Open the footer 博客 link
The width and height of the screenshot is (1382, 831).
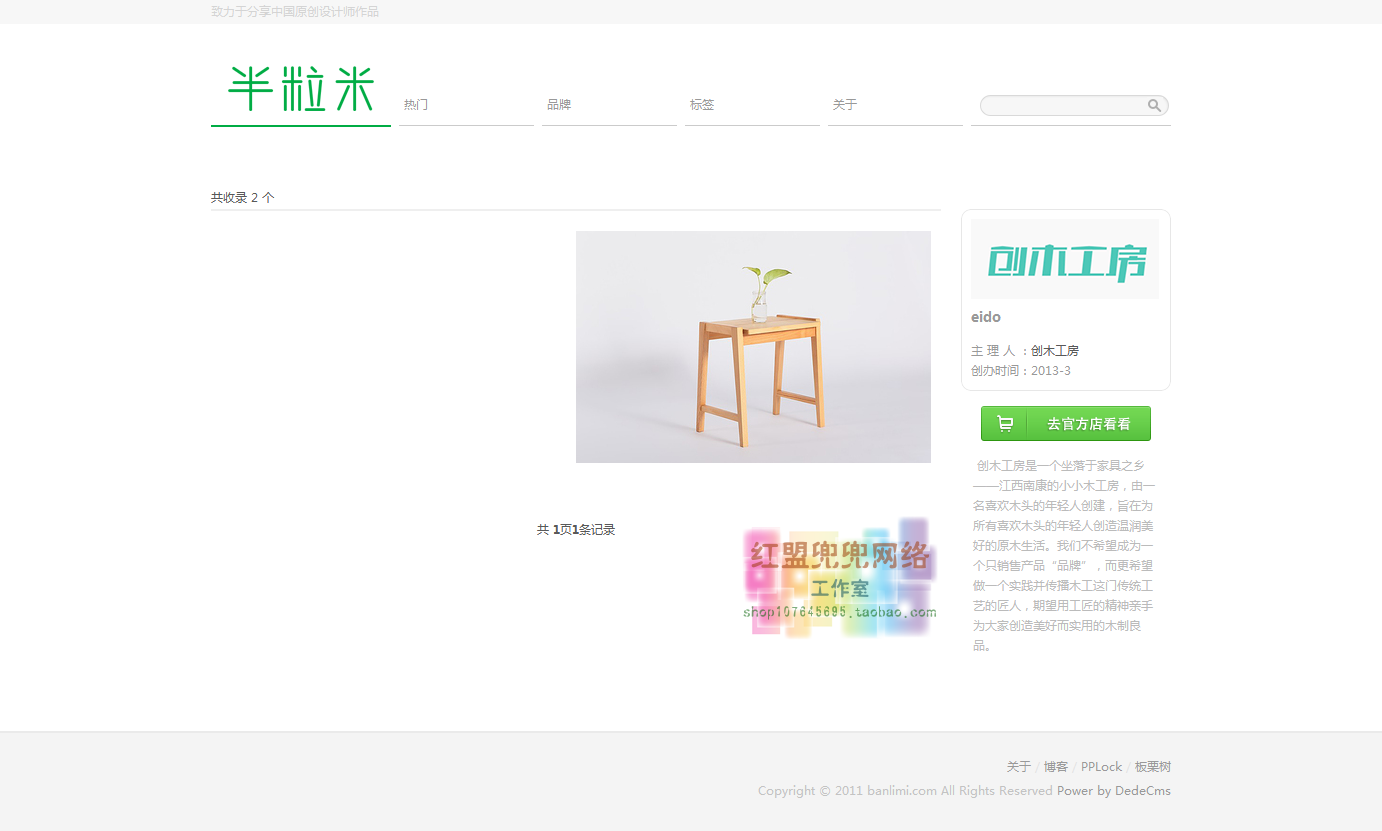point(1056,767)
